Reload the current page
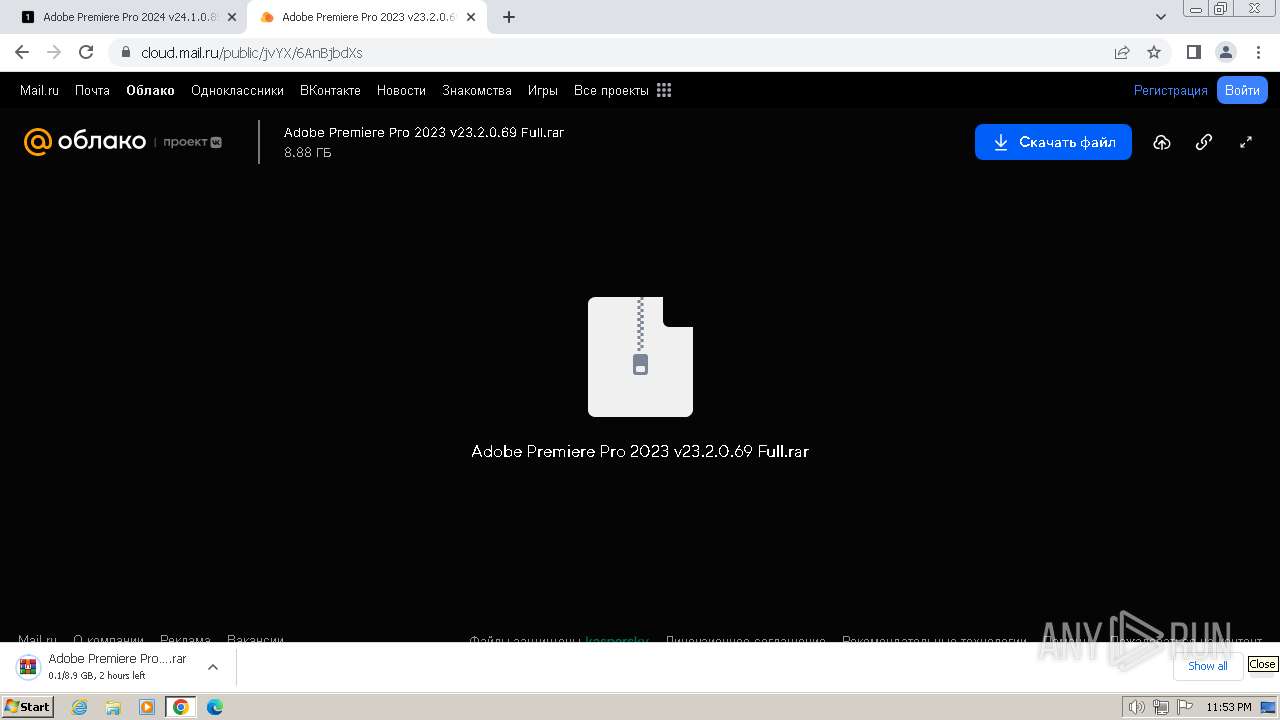 pyautogui.click(x=86, y=52)
